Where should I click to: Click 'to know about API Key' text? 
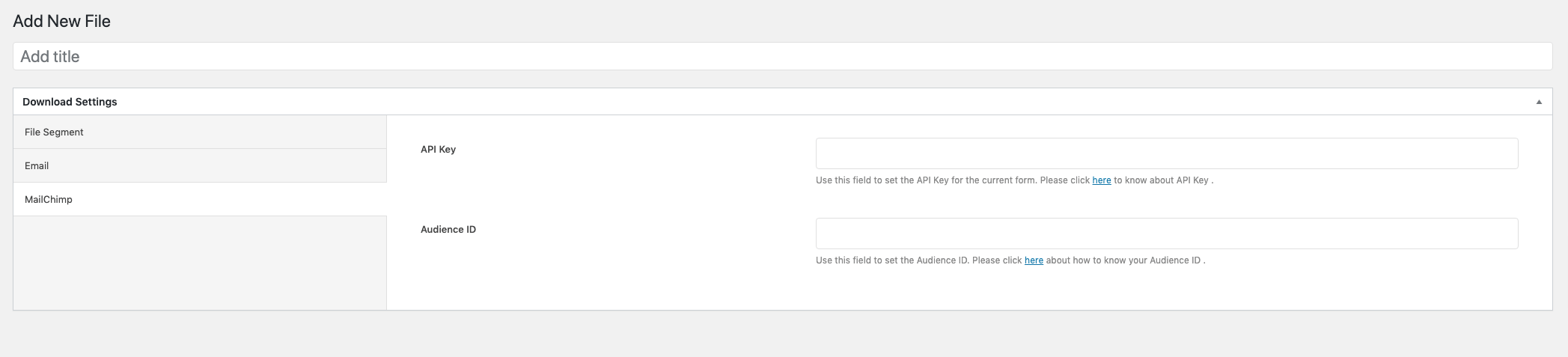click(1160, 180)
